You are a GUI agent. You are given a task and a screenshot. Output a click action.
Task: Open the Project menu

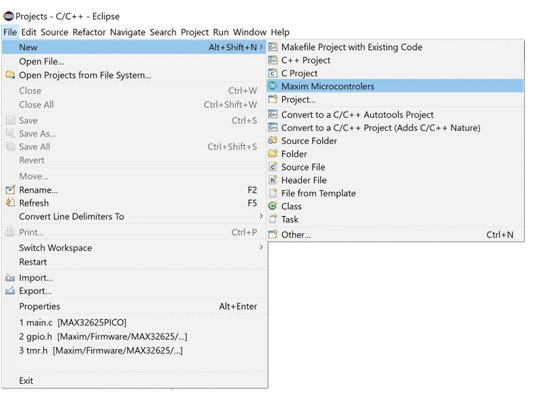tap(195, 32)
